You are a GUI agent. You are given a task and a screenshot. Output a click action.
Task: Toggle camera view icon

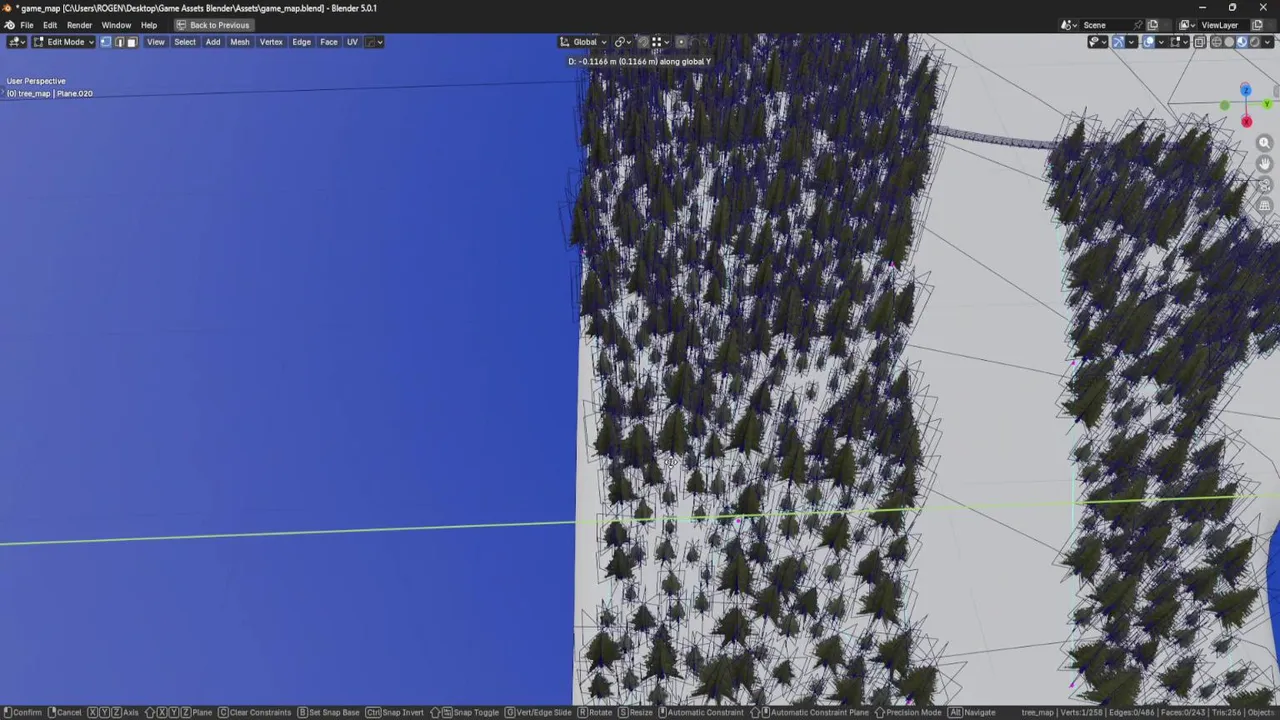click(x=1264, y=185)
